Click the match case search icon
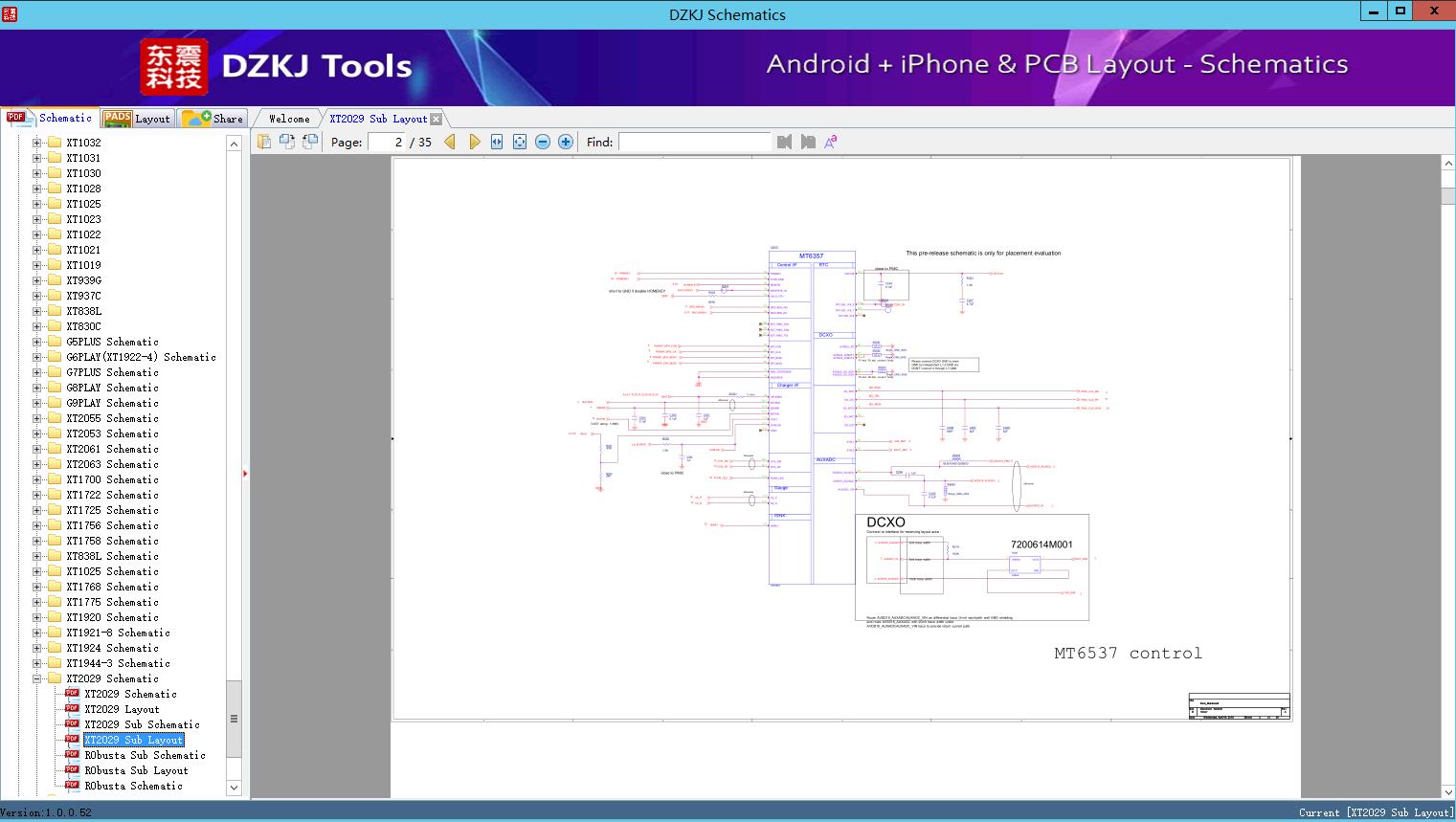The image size is (1456, 822). click(831, 142)
